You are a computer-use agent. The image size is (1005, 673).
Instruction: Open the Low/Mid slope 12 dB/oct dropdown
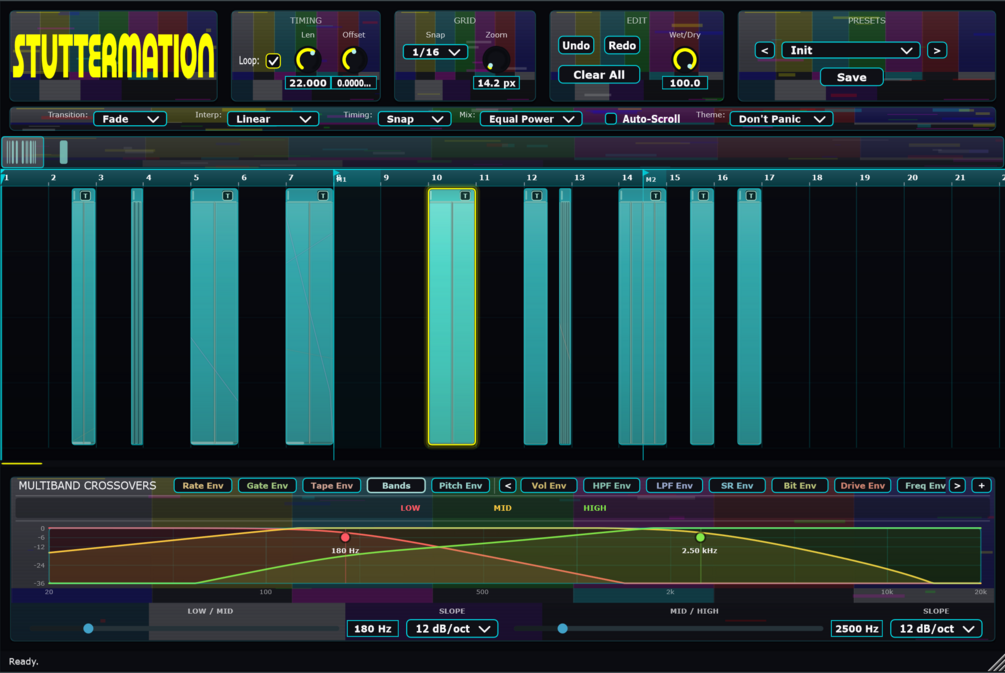pos(453,629)
